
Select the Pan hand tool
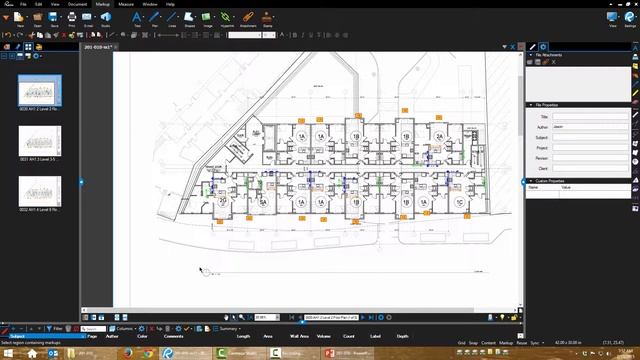pyautogui.click(x=226, y=317)
